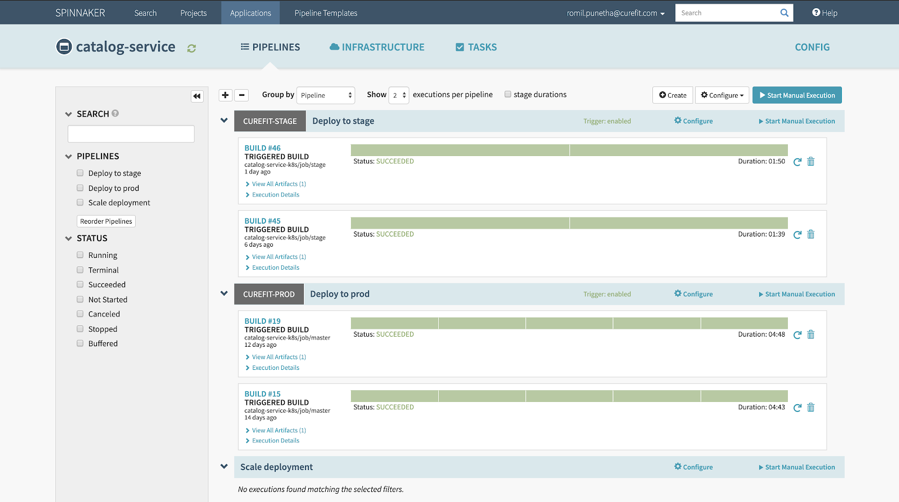Enable the Running status filter
Image resolution: width=899 pixels, height=502 pixels.
pyautogui.click(x=80, y=255)
